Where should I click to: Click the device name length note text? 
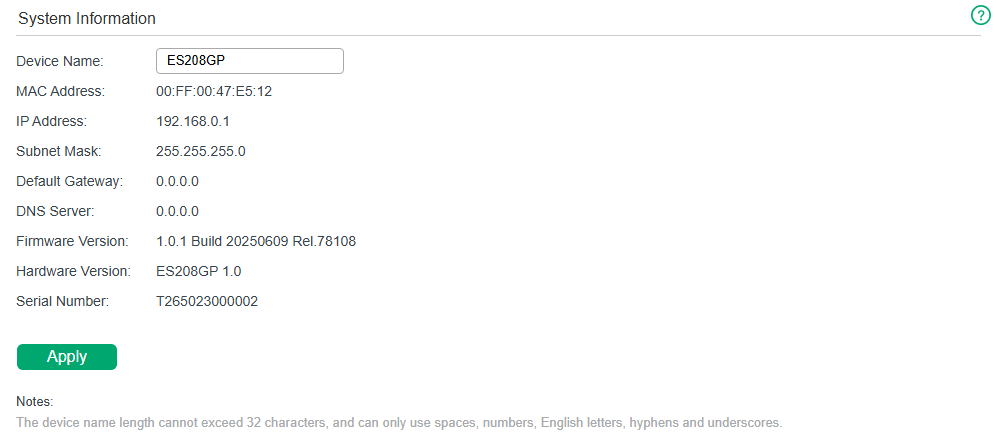point(399,422)
